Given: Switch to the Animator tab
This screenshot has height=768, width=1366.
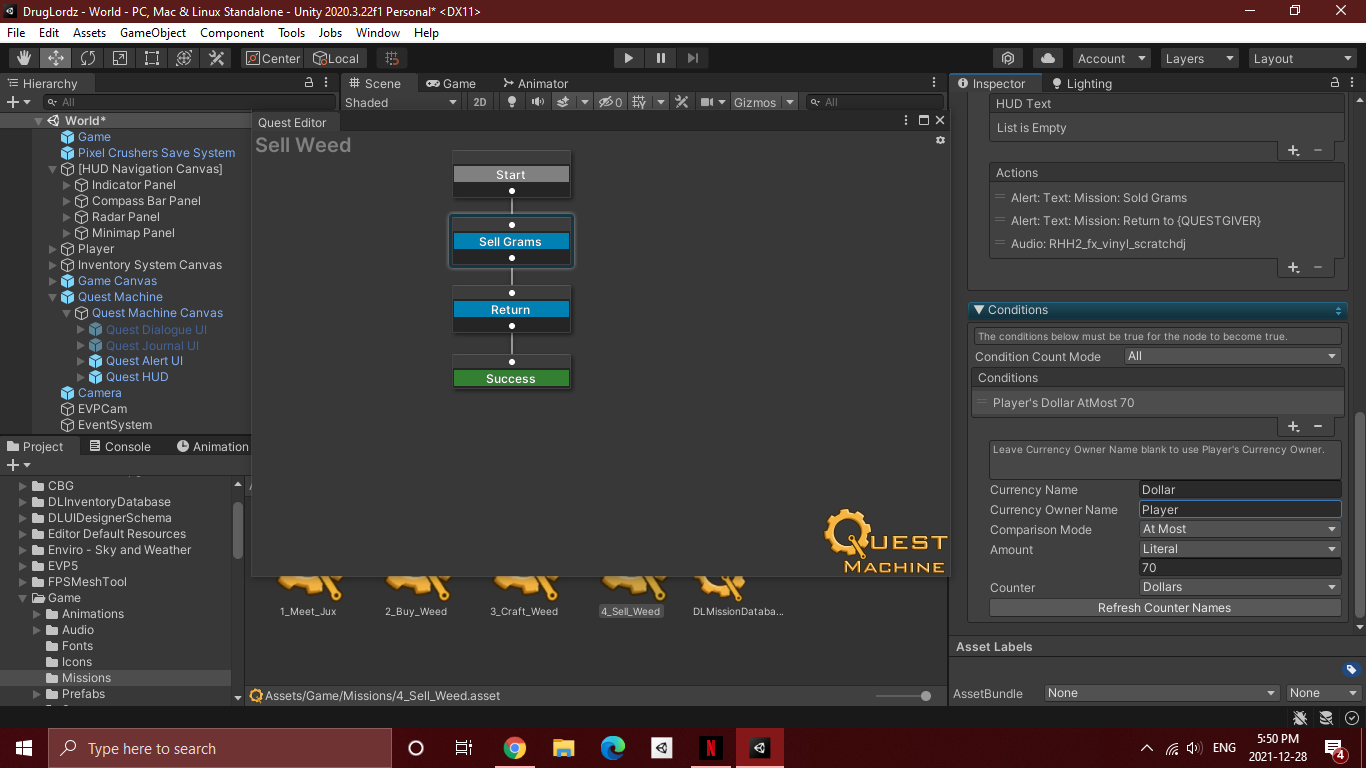Looking at the screenshot, I should coord(536,83).
